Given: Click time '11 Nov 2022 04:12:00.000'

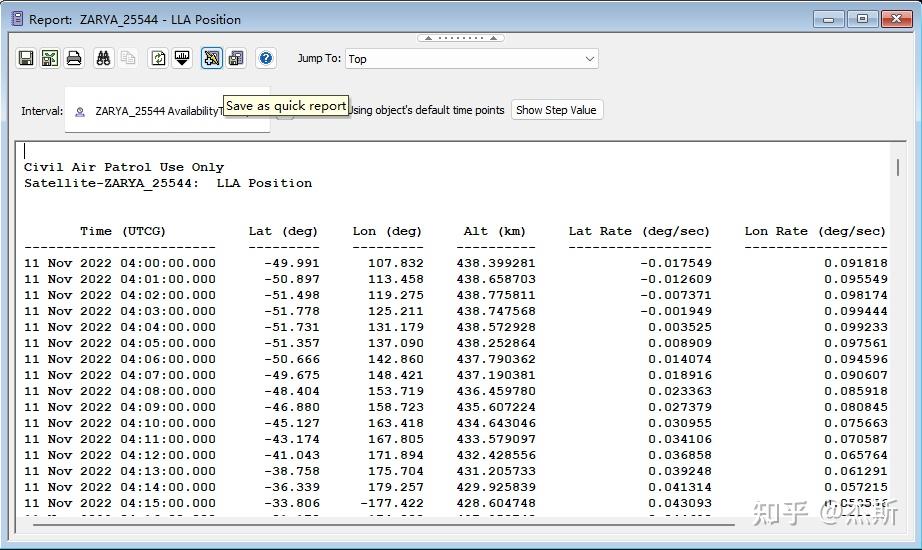Looking at the screenshot, I should pos(120,455).
